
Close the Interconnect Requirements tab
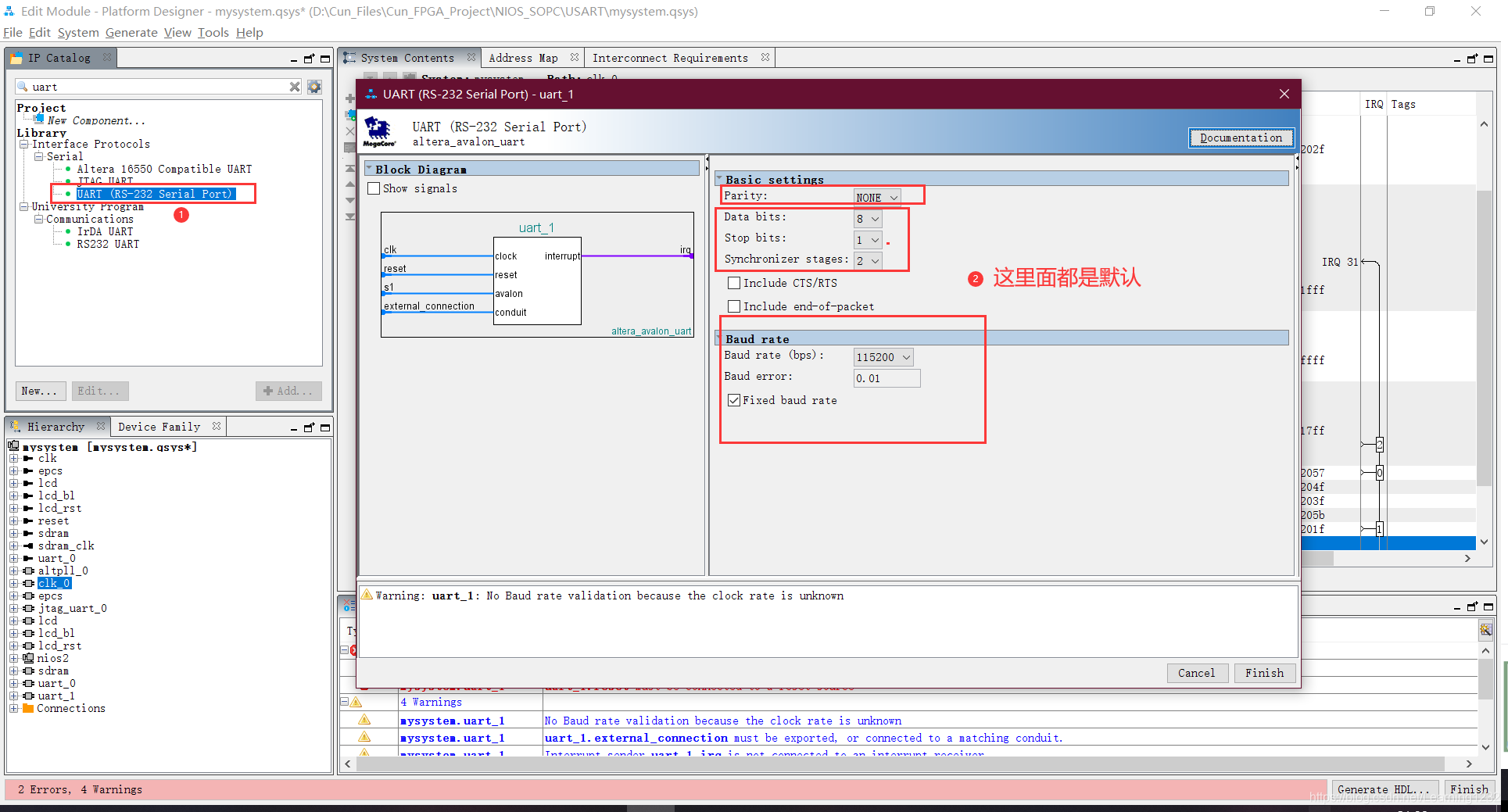click(765, 57)
